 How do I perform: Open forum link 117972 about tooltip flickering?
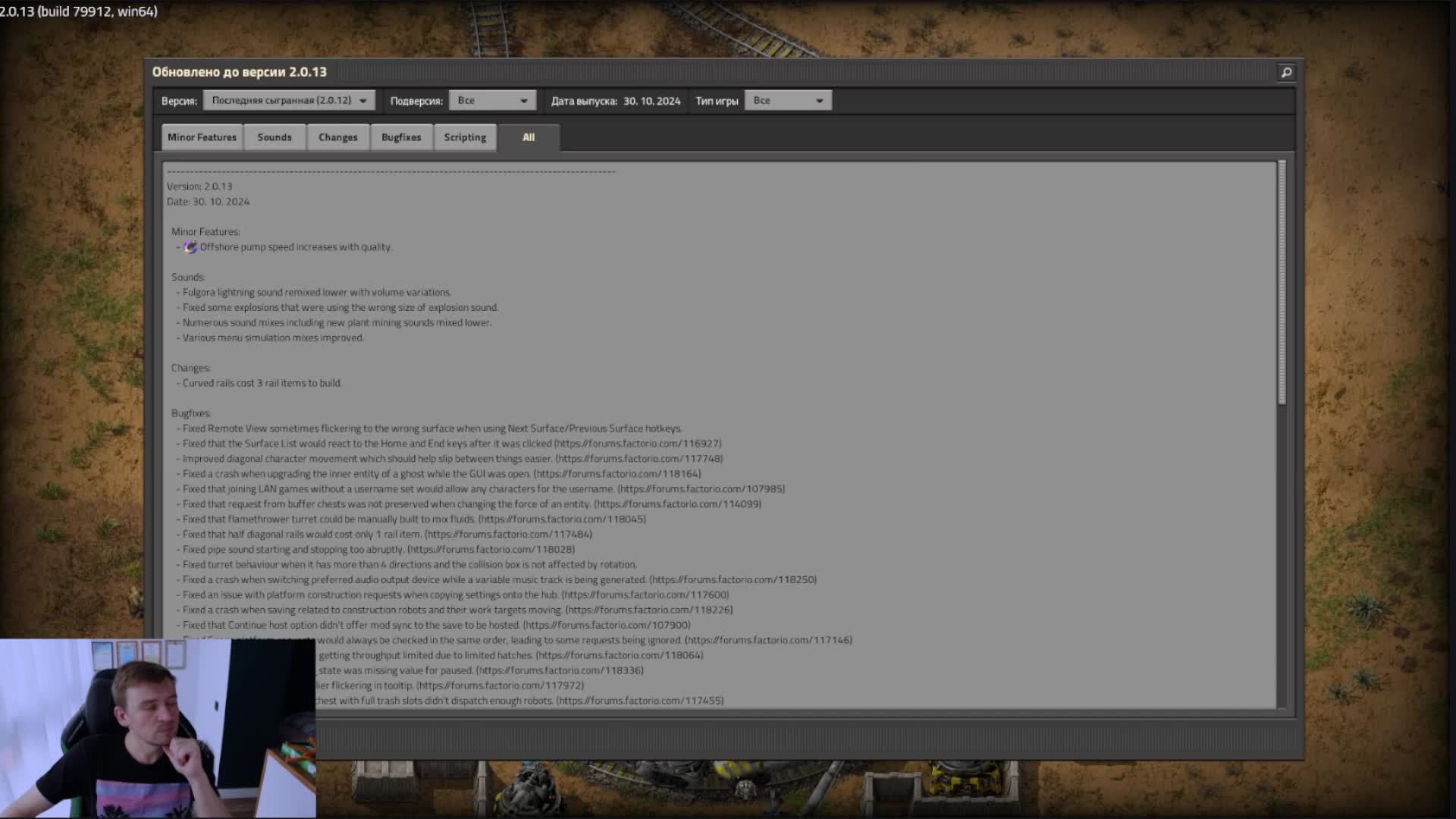pos(500,686)
